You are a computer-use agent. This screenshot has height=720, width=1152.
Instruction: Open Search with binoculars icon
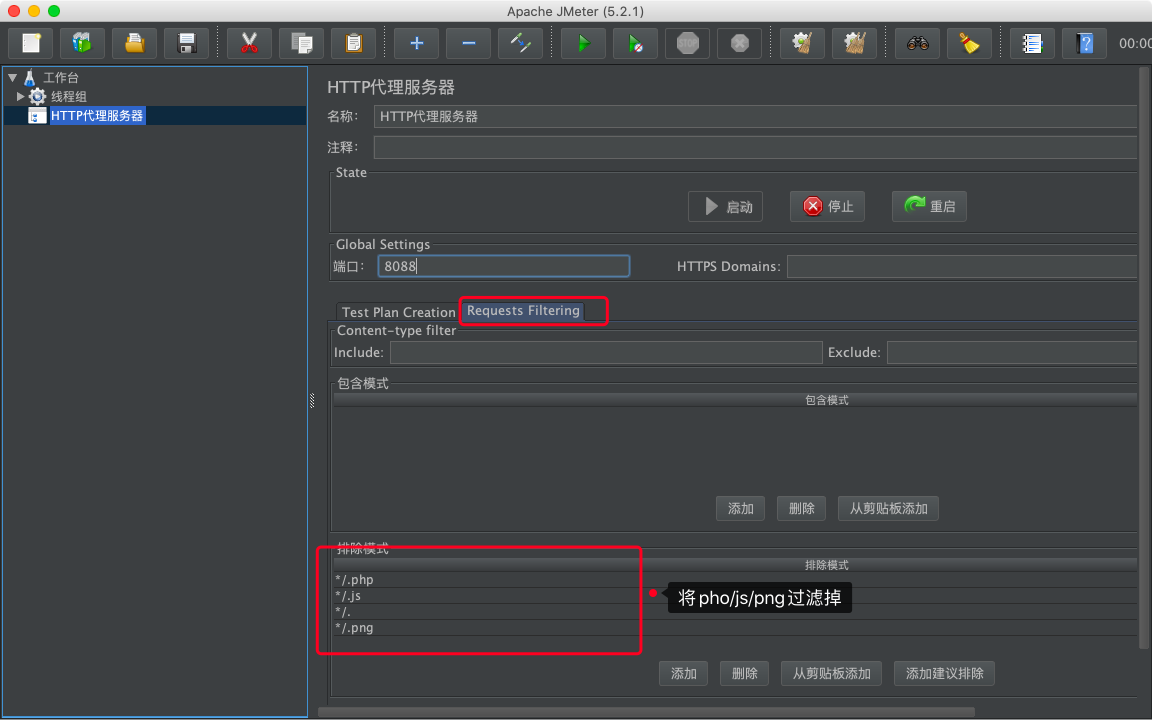click(918, 43)
